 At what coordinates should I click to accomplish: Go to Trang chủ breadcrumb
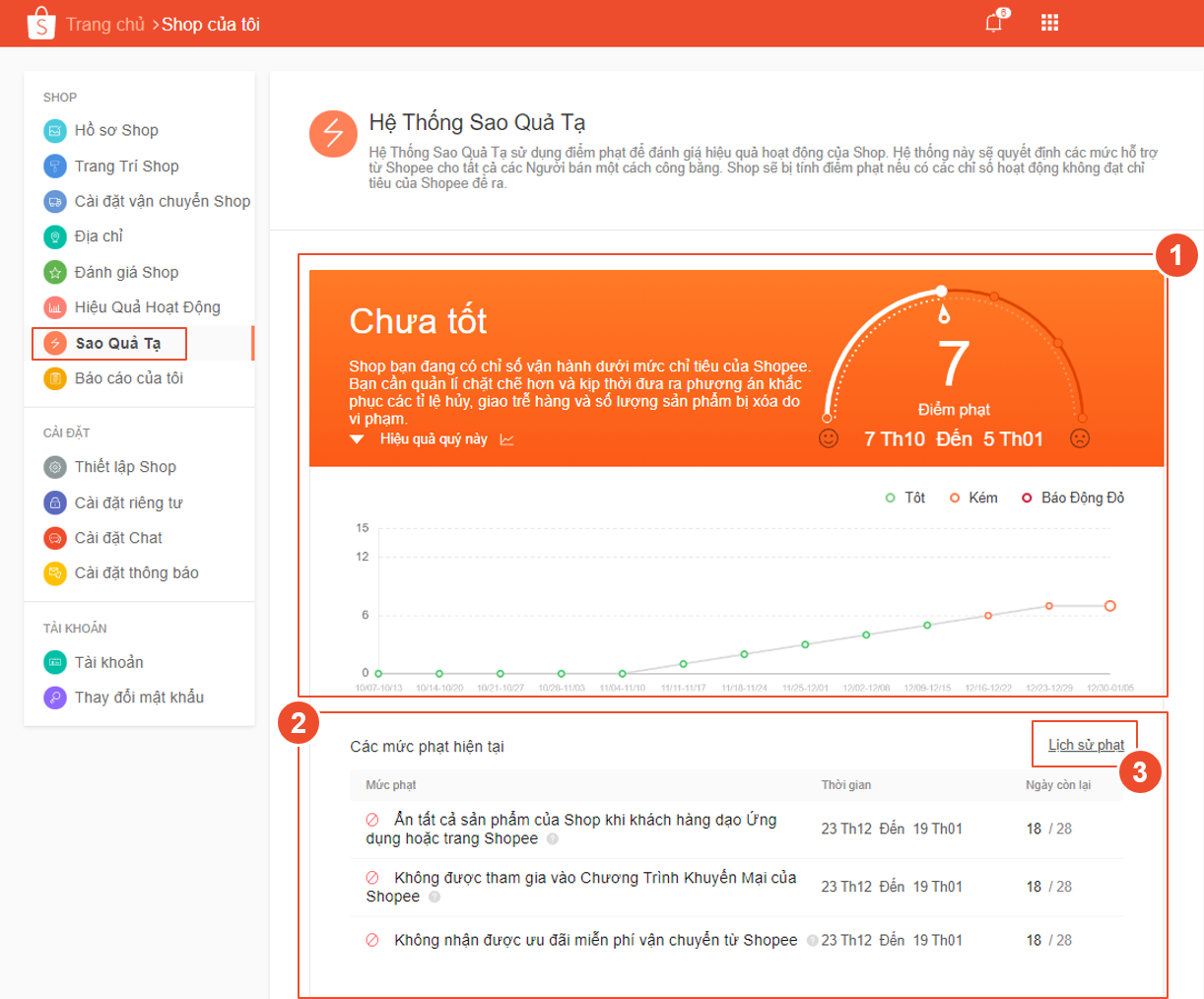(x=105, y=25)
